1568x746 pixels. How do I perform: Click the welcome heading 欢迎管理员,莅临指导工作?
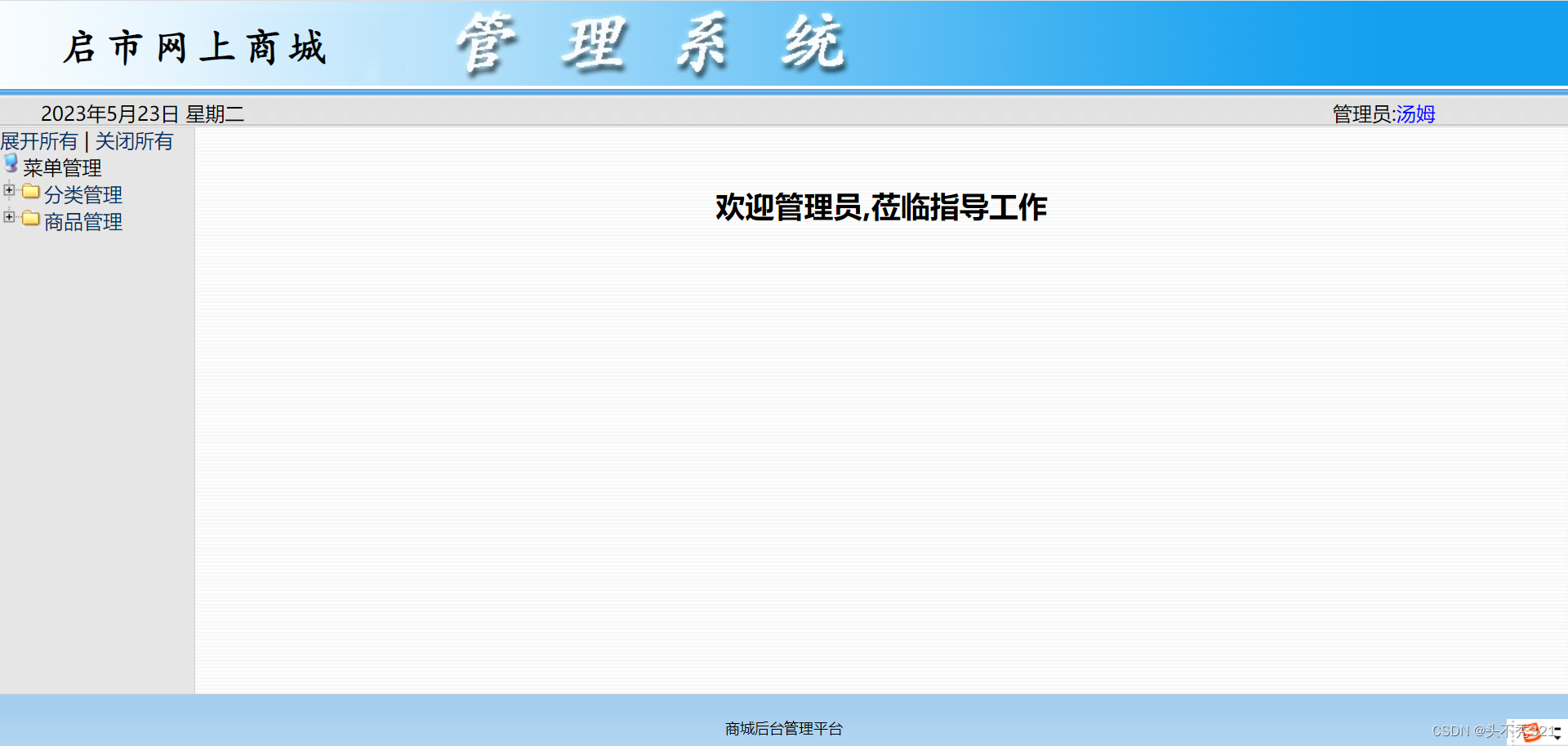point(881,207)
